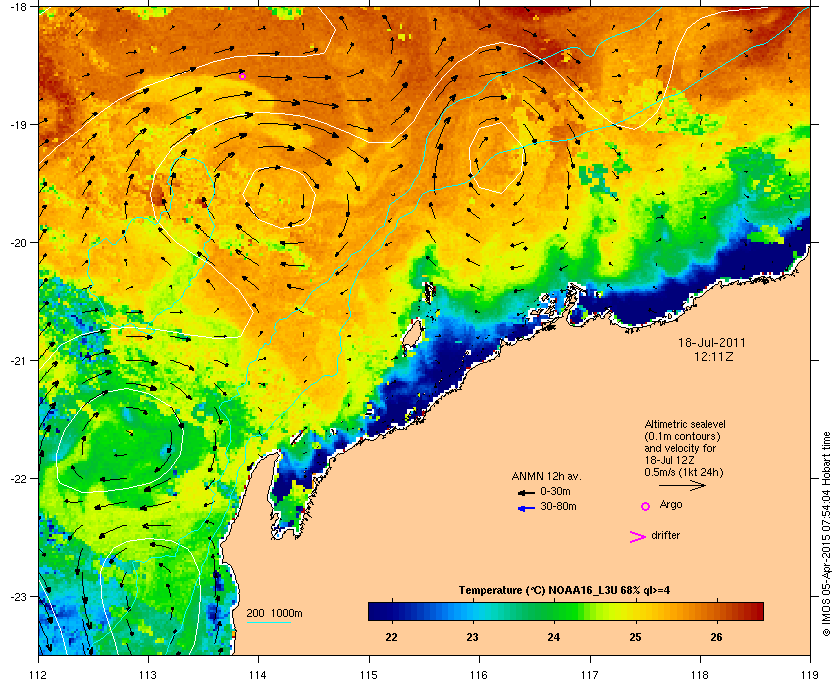
Task: Click the cyan 200 1000m isobath legend line
Action: coord(268,622)
